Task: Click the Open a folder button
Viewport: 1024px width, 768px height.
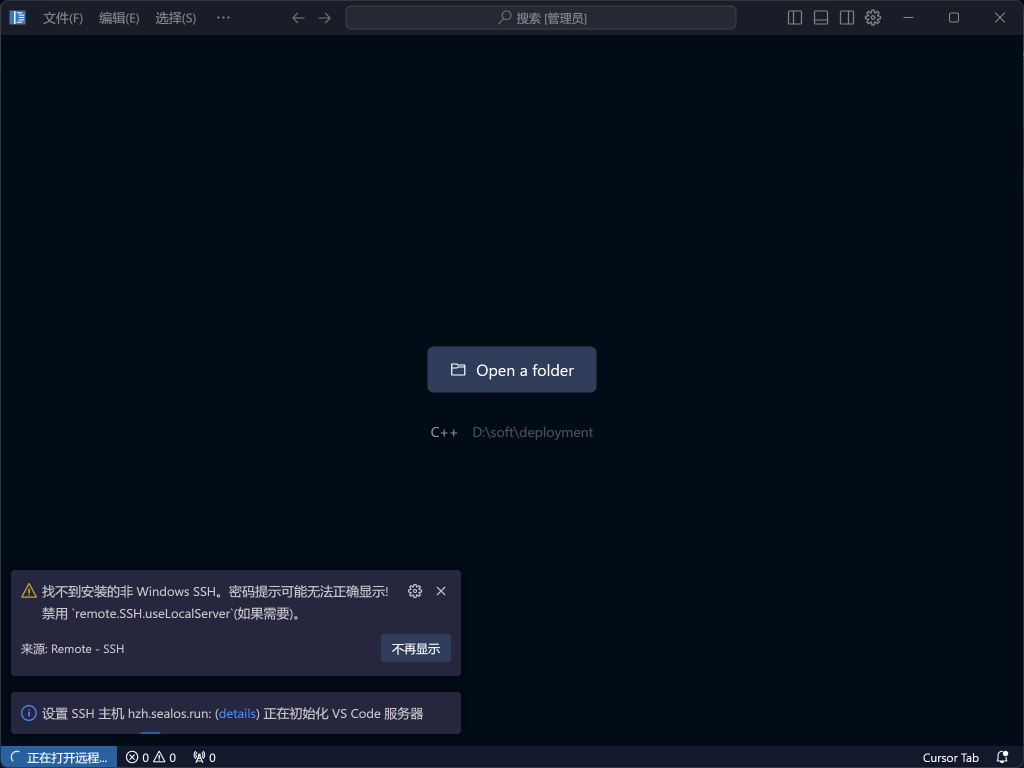Action: click(511, 369)
